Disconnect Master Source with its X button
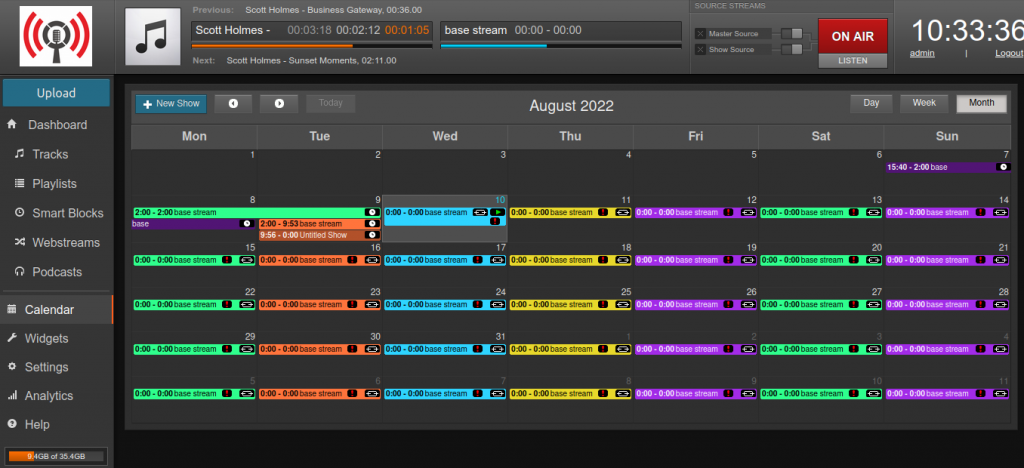Screen dimensions: 1024x468 (x=700, y=33)
